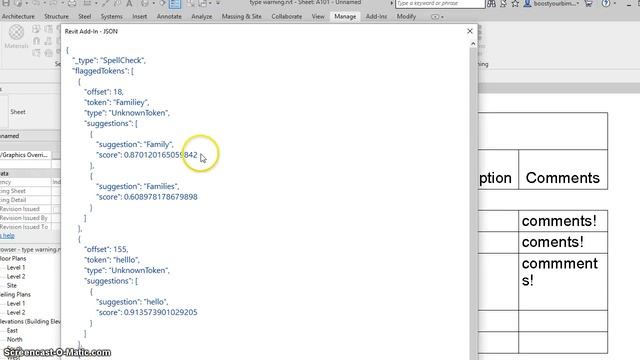
Task: Select the Text tool icon in quick access toolbar
Action: point(129,3)
